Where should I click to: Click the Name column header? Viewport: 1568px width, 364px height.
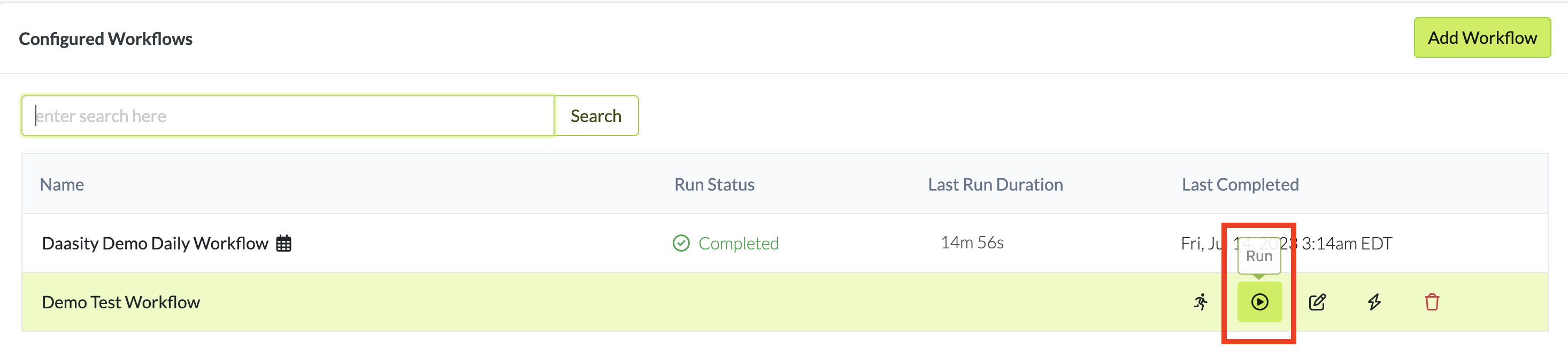click(x=62, y=185)
